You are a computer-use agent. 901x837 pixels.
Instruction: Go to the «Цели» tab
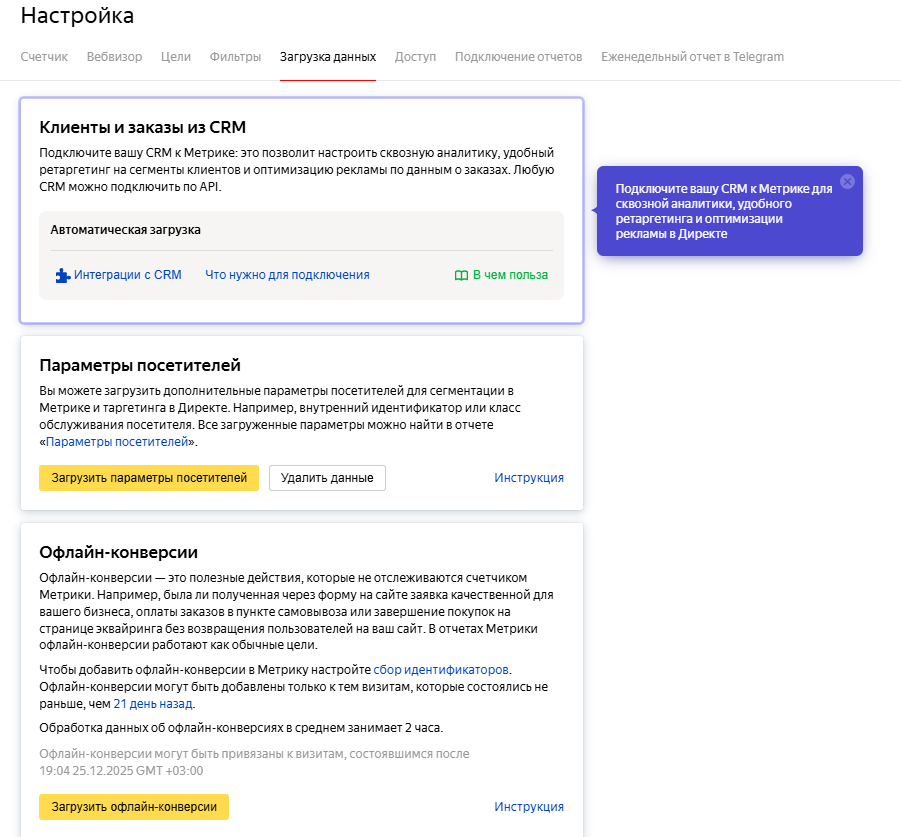tap(176, 57)
